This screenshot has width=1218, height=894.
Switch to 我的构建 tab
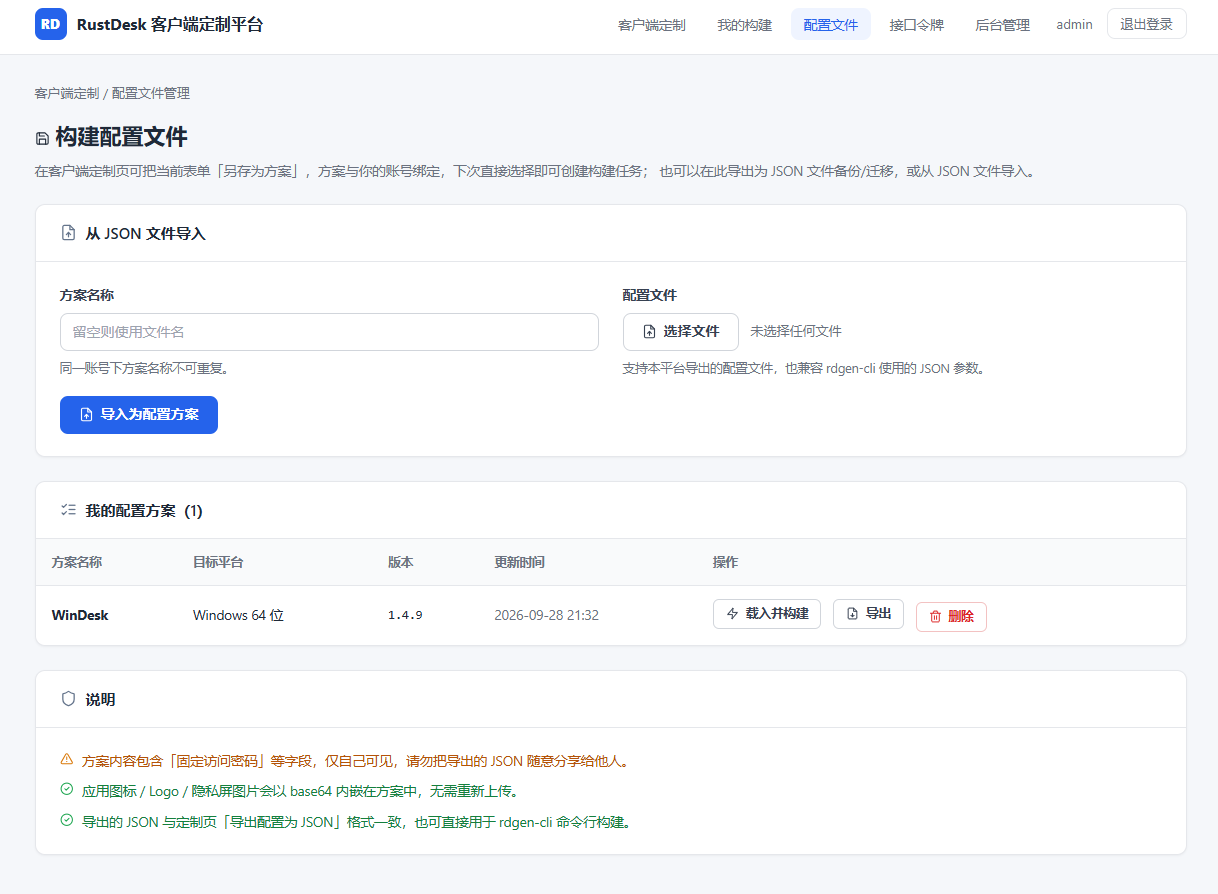[745, 25]
